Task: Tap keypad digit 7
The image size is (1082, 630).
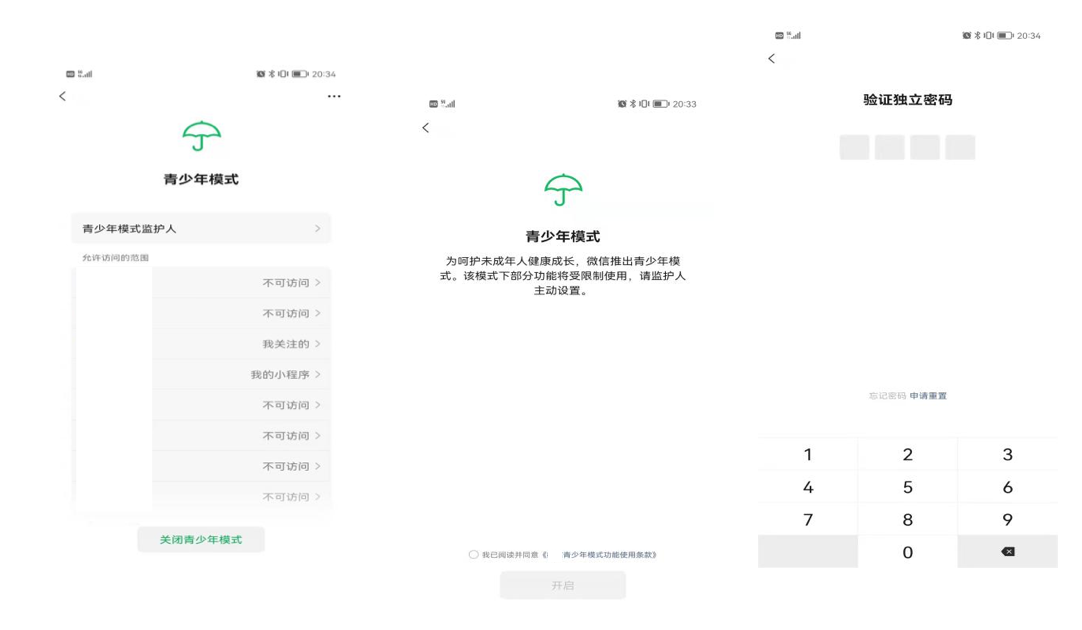Action: [x=808, y=520]
